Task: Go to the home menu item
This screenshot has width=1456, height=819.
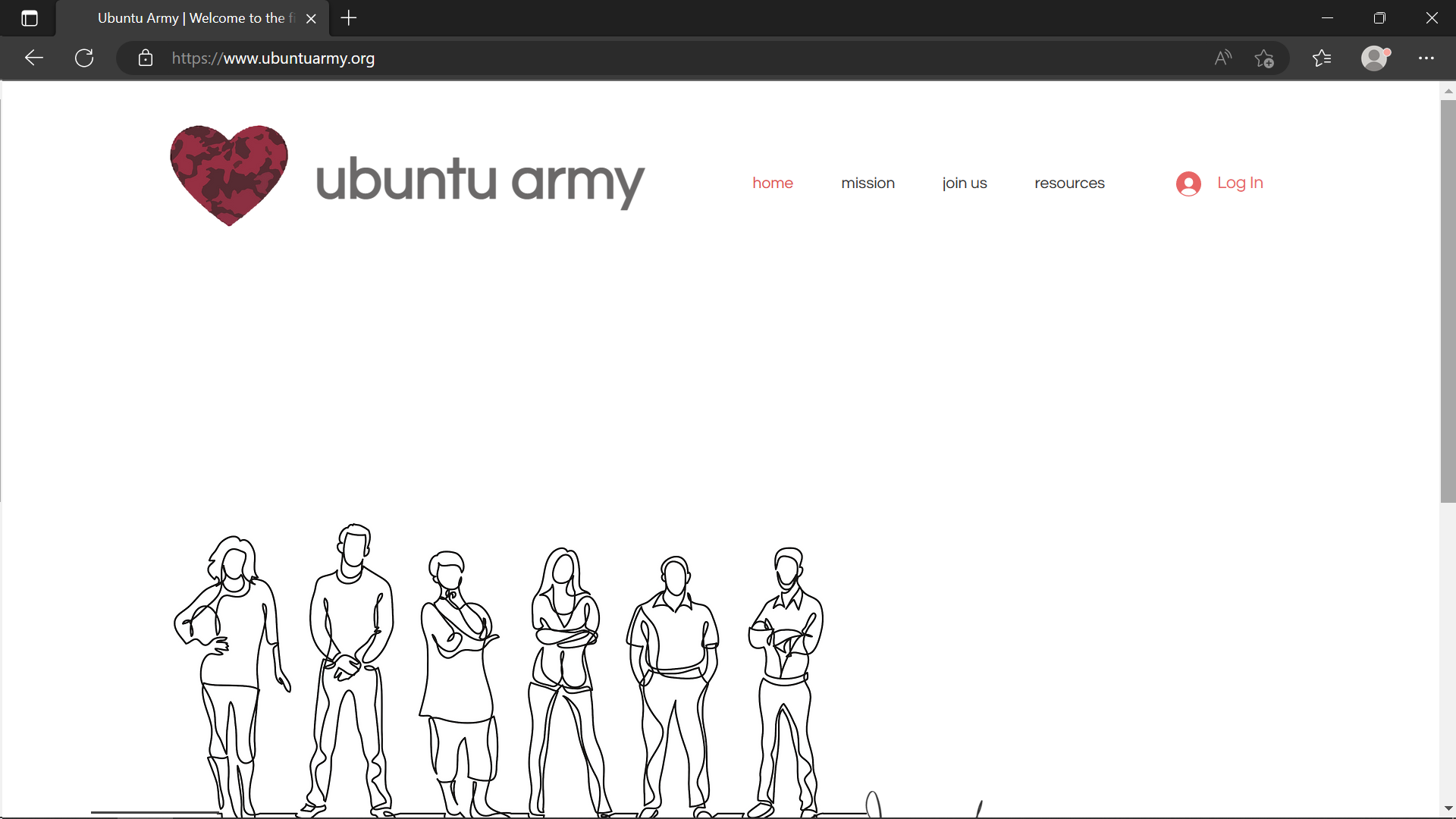Action: [x=772, y=183]
